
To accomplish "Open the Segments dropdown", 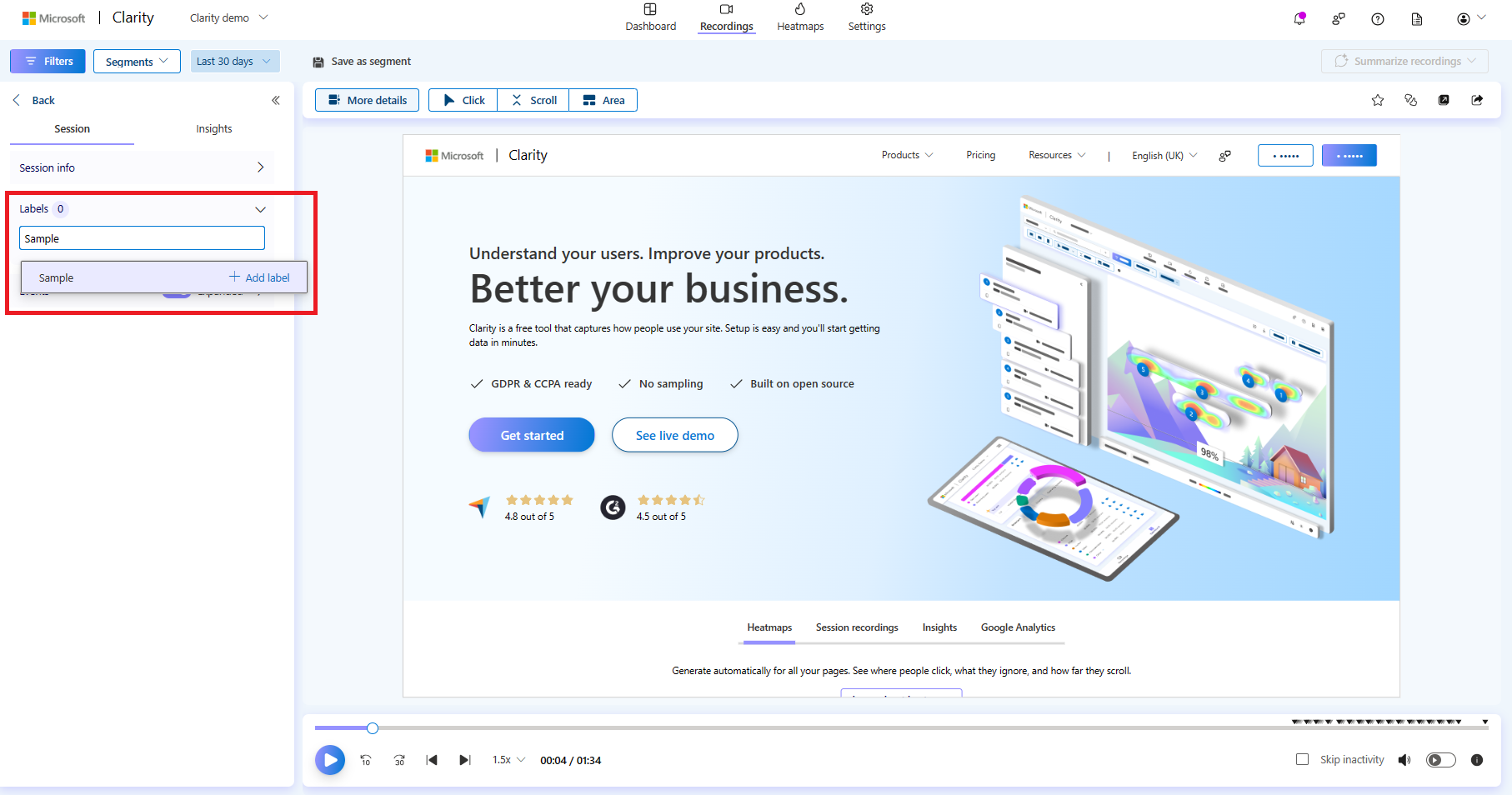I will 137,61.
